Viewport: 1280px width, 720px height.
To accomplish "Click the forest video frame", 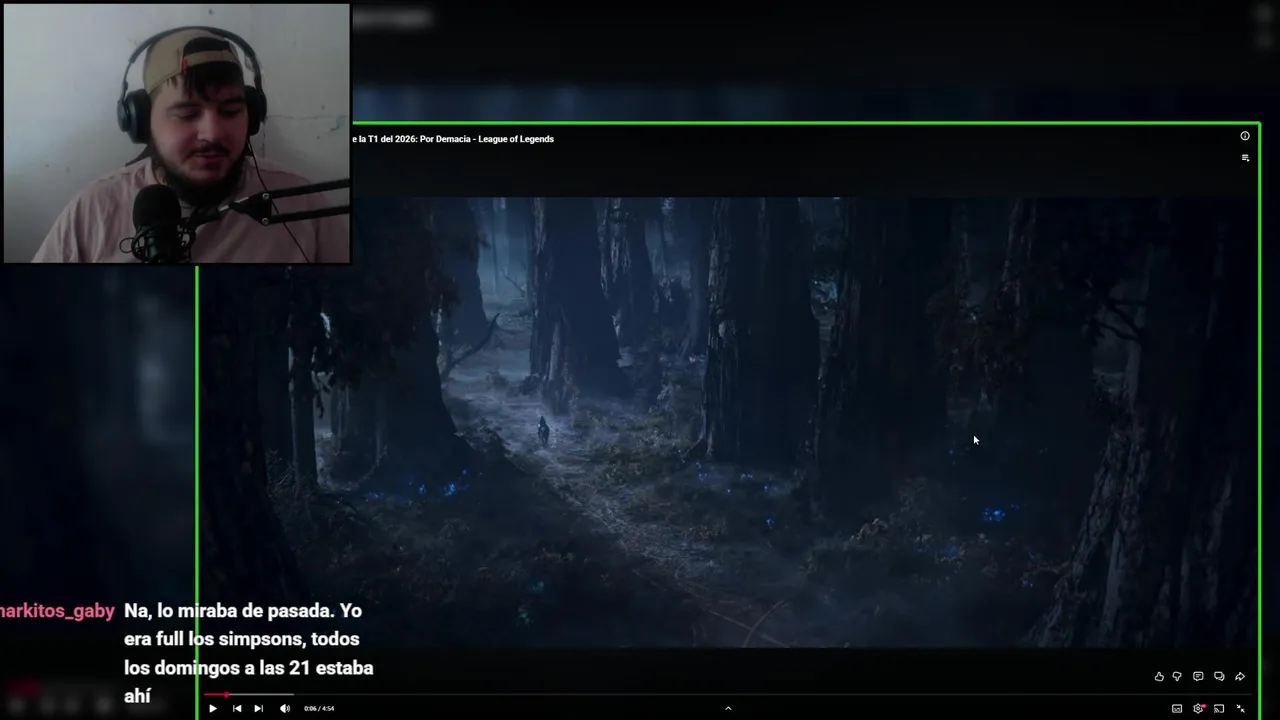I will pyautogui.click(x=728, y=420).
